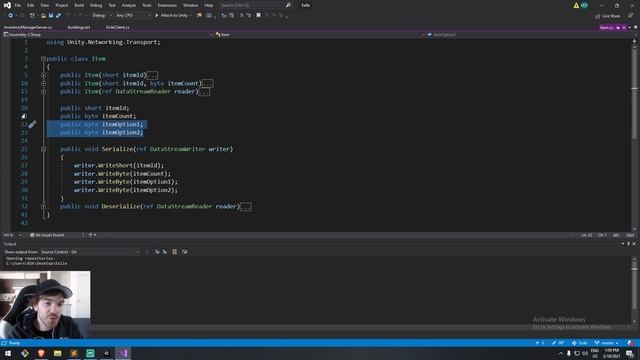The image size is (640, 360).
Task: Click the Output panel vertical scrollbar
Action: 634,290
